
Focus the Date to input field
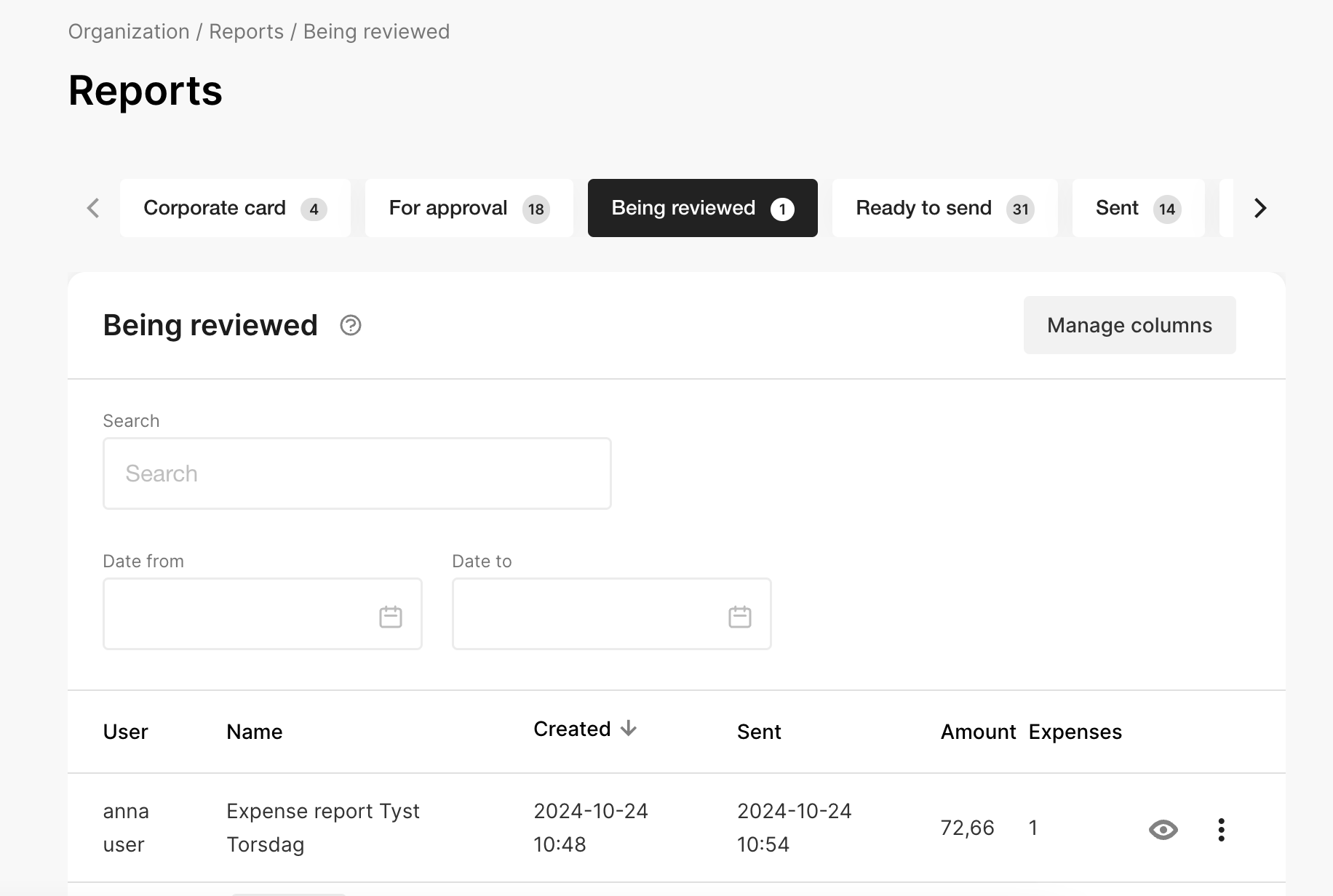click(612, 614)
